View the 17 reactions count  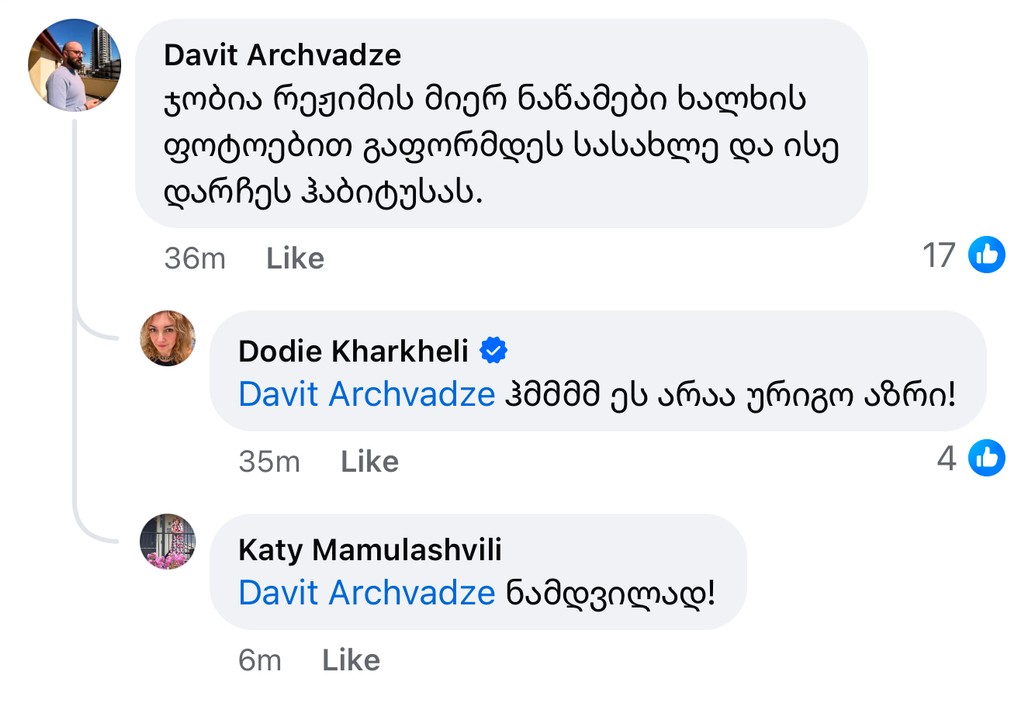(x=939, y=255)
